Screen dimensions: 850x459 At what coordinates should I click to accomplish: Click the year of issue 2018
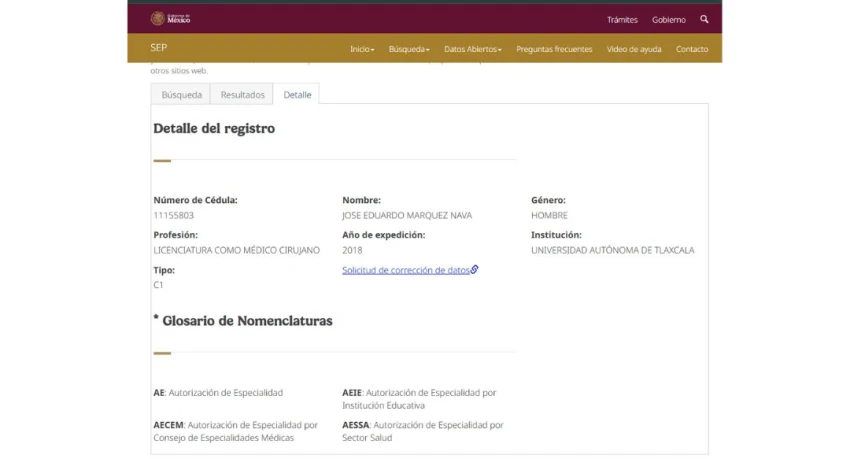click(x=352, y=250)
